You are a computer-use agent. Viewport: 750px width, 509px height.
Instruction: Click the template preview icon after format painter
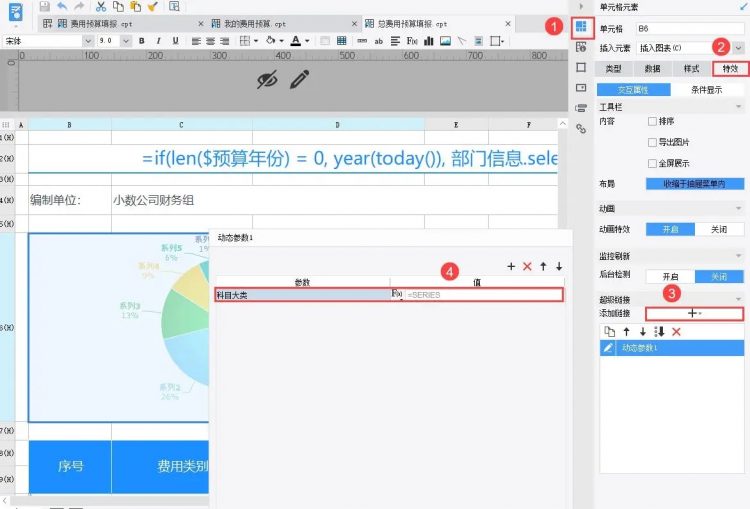click(175, 6)
